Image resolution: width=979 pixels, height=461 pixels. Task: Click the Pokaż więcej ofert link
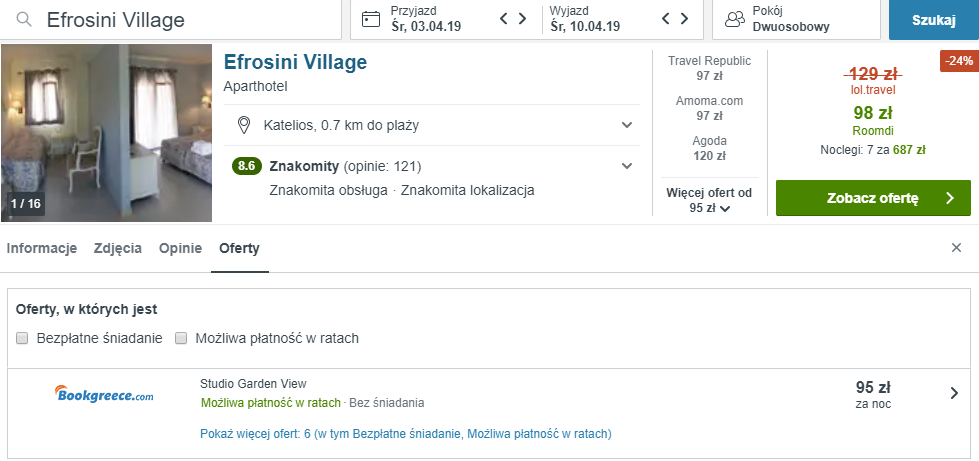coord(406,434)
